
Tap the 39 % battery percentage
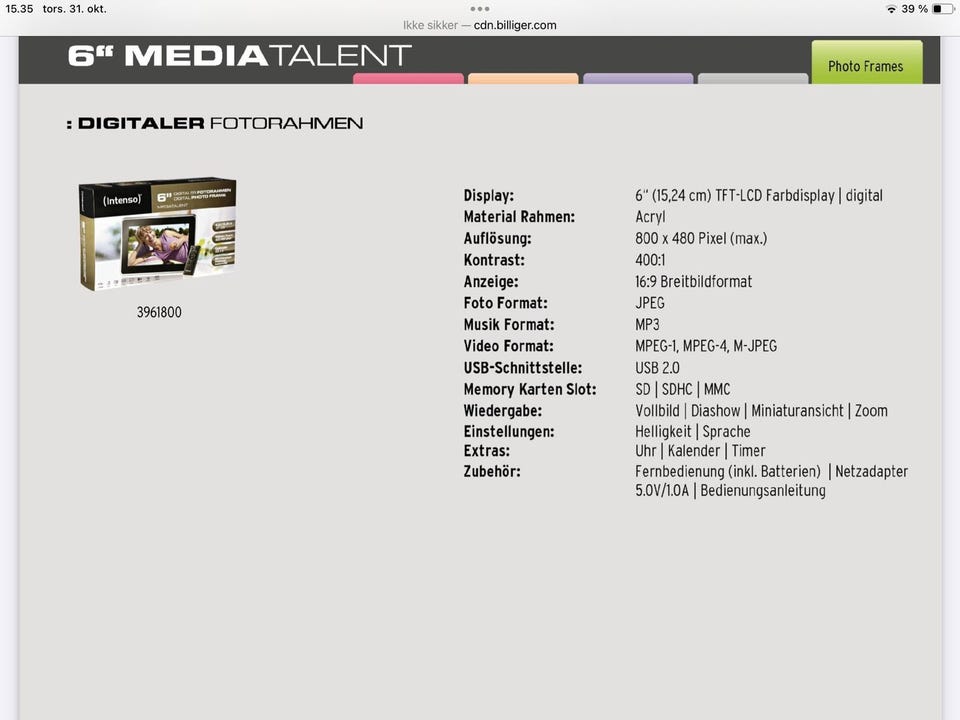click(915, 9)
